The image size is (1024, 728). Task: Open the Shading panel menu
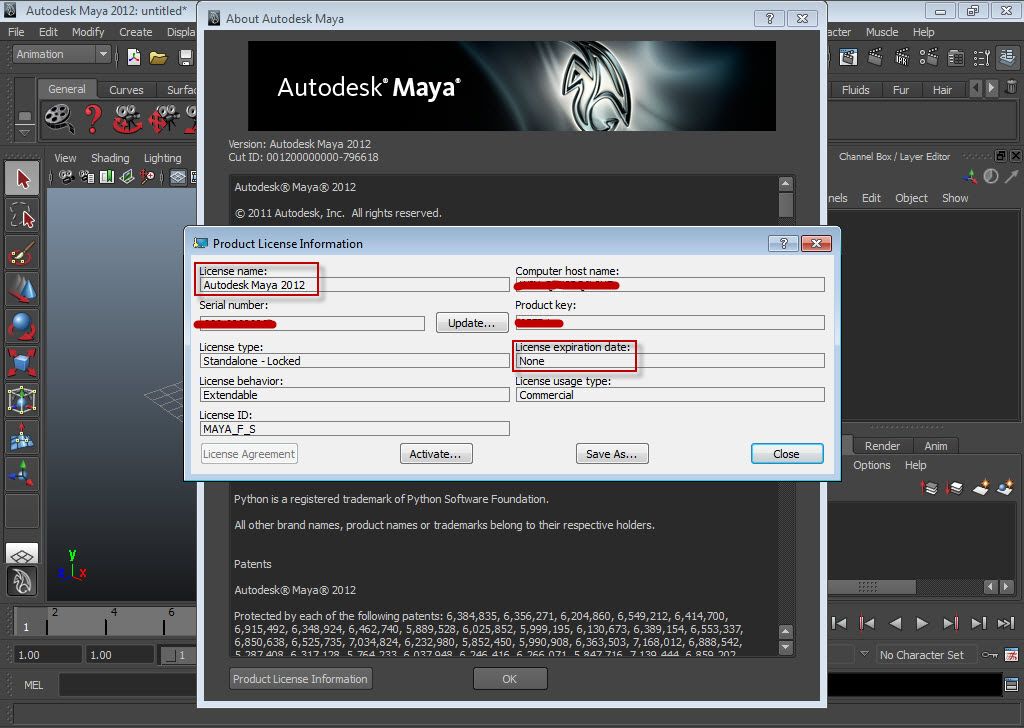(x=110, y=157)
